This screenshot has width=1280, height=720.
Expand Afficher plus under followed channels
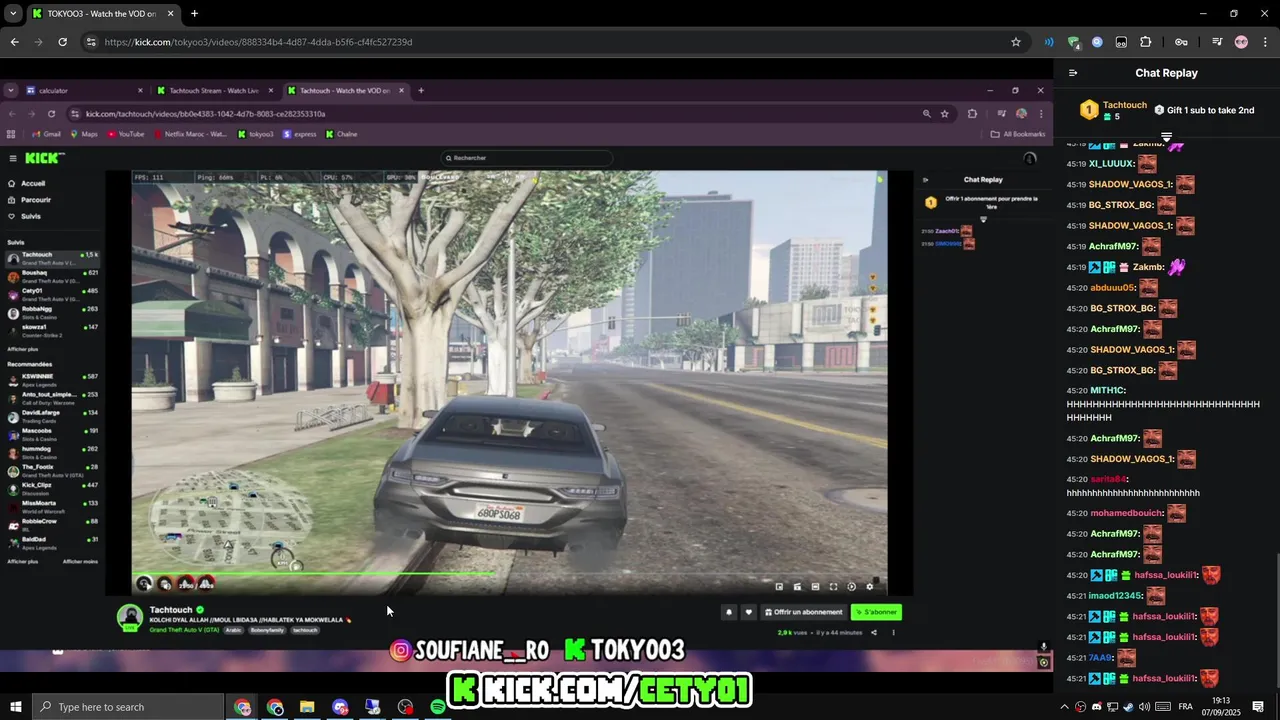click(22, 349)
